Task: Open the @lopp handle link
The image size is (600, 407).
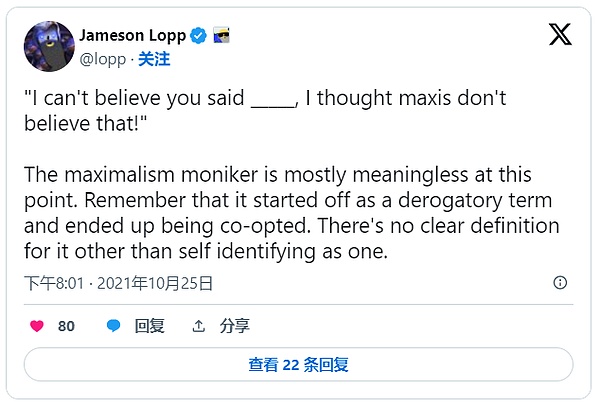Action: coord(105,59)
